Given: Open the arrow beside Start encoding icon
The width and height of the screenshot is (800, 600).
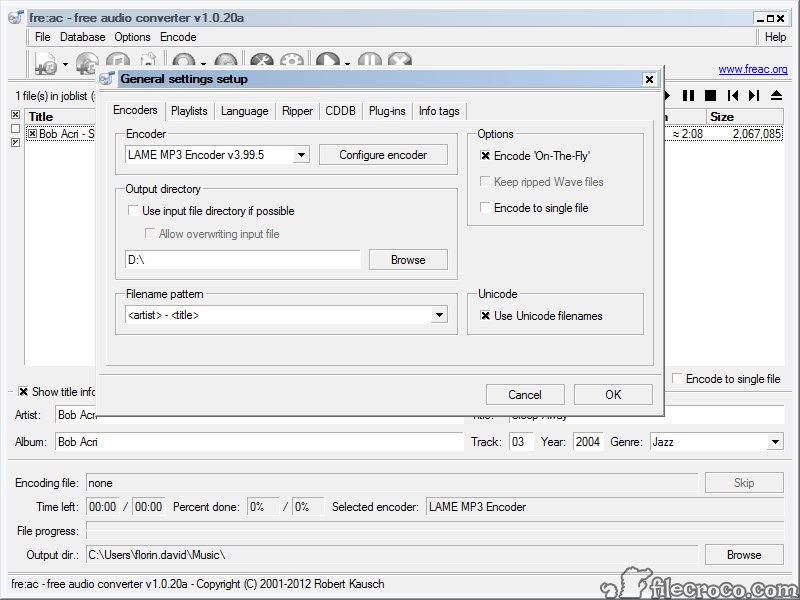Looking at the screenshot, I should click(x=347, y=64).
